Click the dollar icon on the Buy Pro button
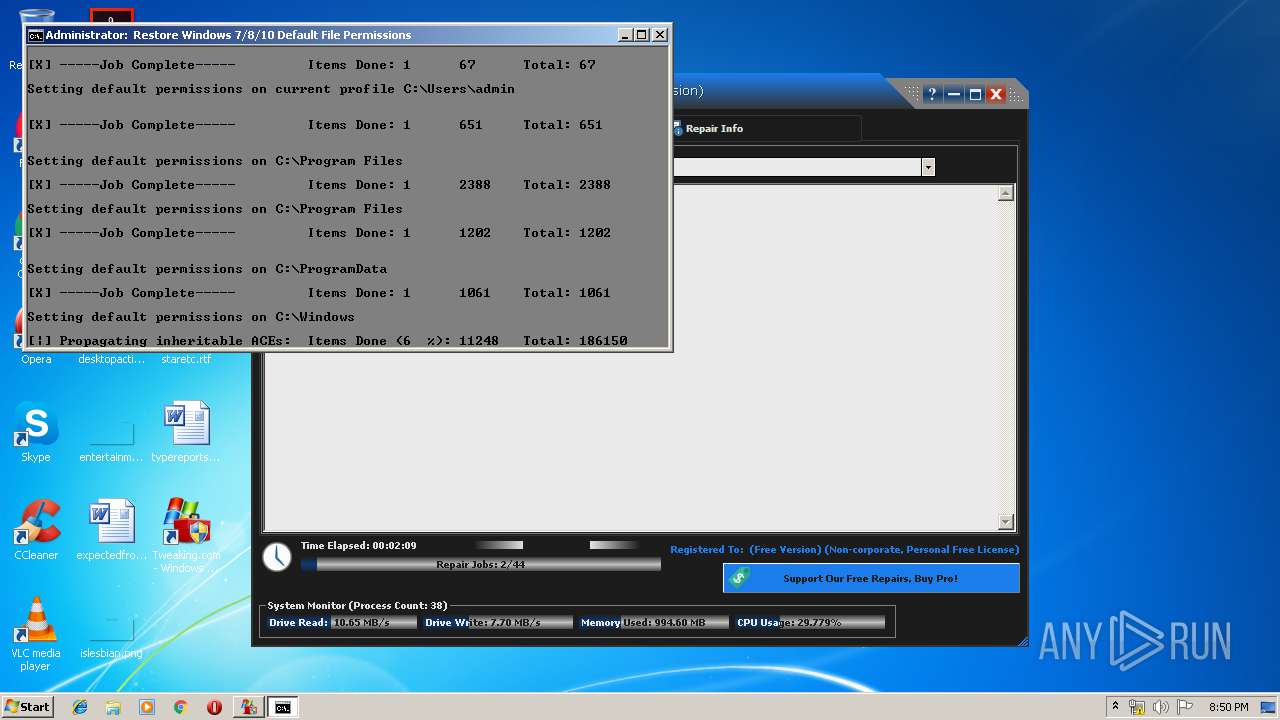 (739, 578)
